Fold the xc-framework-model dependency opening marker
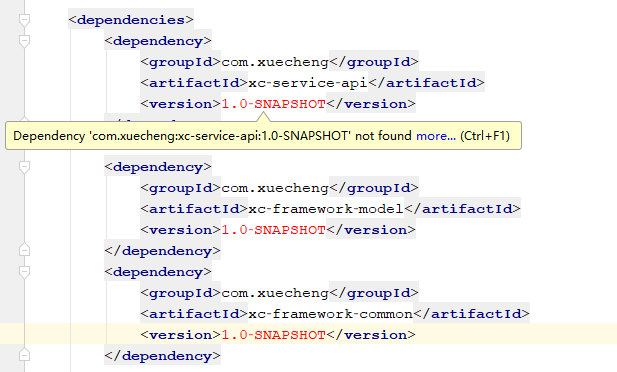 24,167
